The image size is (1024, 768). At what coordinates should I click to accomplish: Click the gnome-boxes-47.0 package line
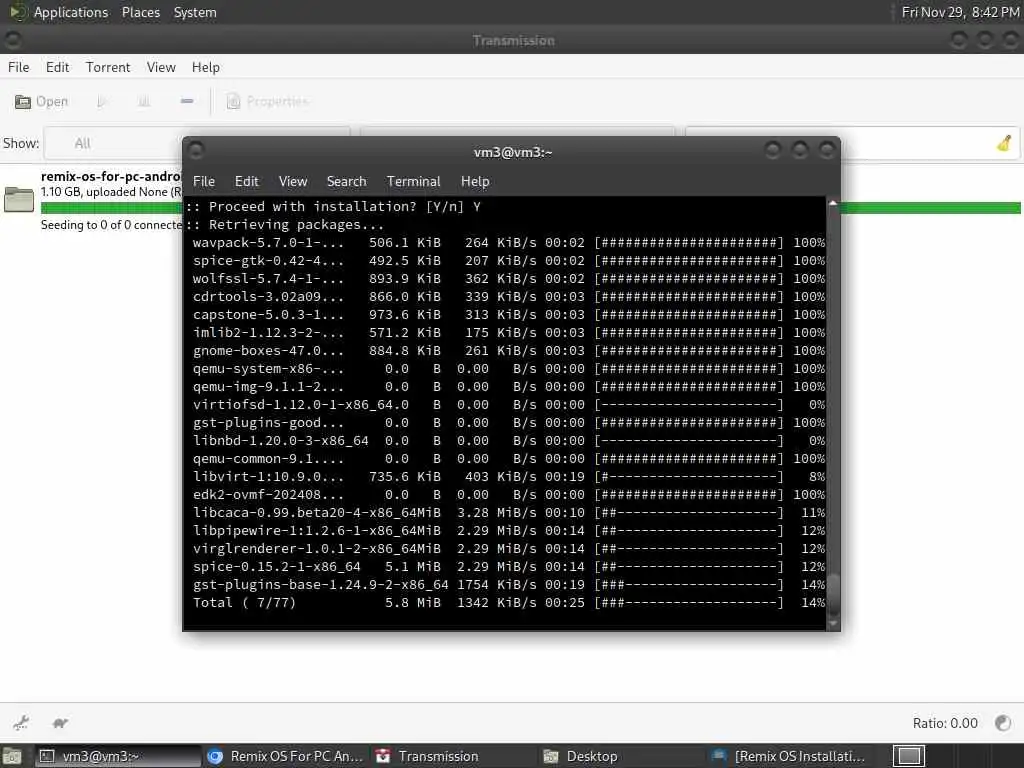(508, 351)
